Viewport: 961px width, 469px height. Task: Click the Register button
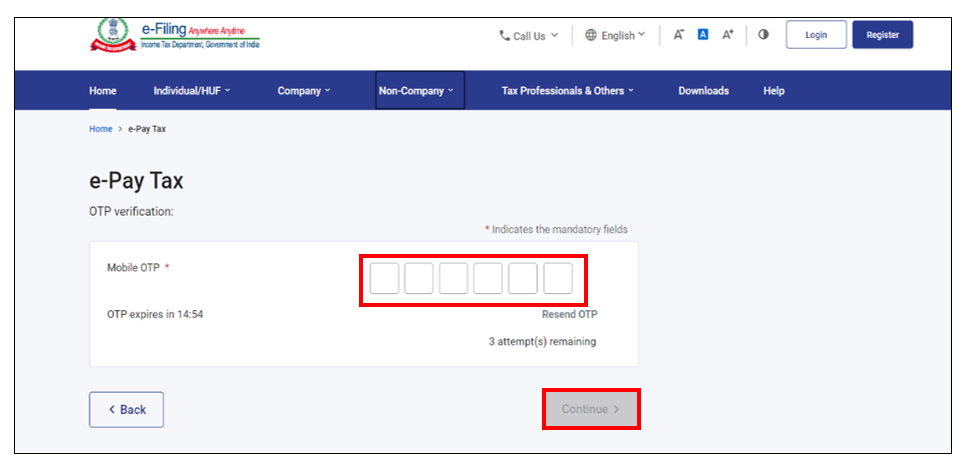coord(882,35)
